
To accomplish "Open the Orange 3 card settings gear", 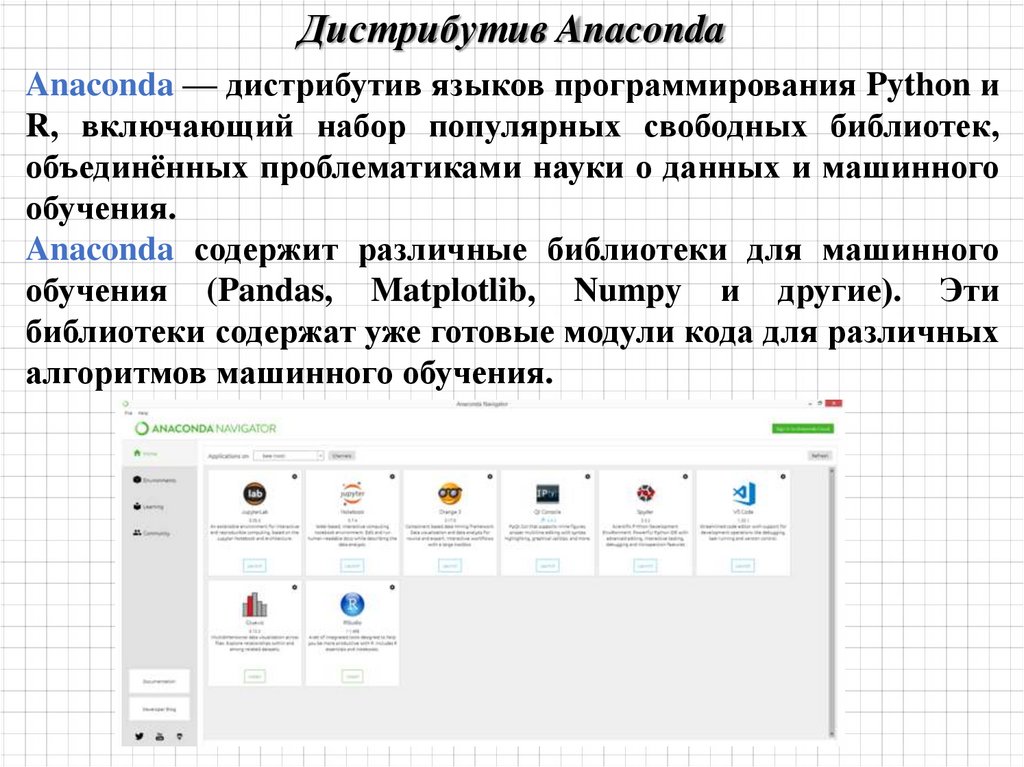I will click(x=490, y=476).
